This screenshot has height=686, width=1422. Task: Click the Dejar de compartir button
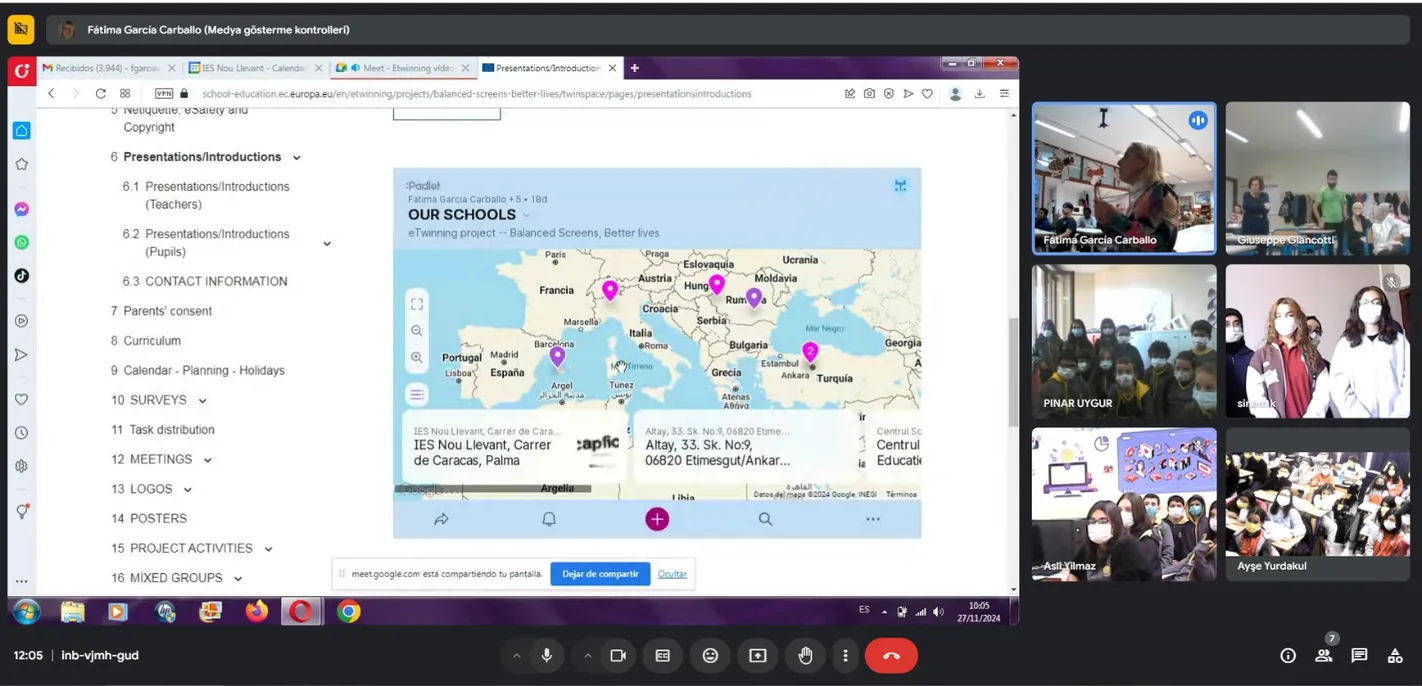[600, 574]
